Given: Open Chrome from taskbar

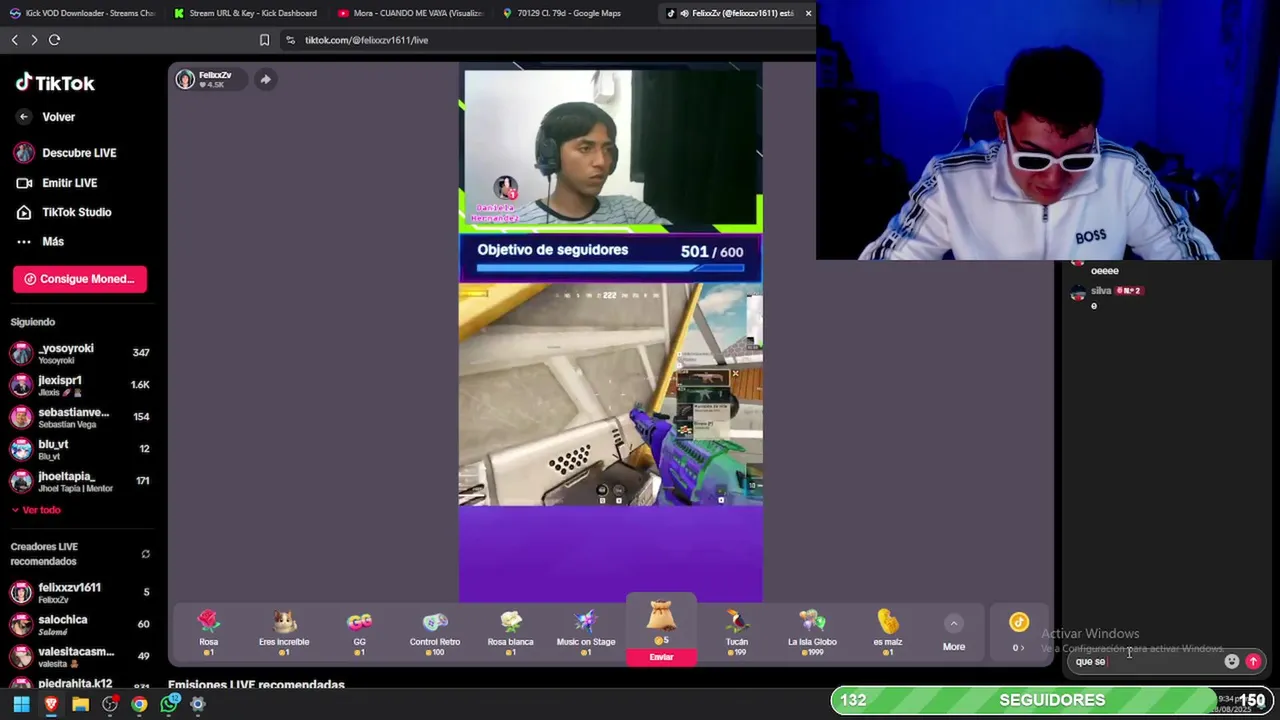Looking at the screenshot, I should click(139, 704).
